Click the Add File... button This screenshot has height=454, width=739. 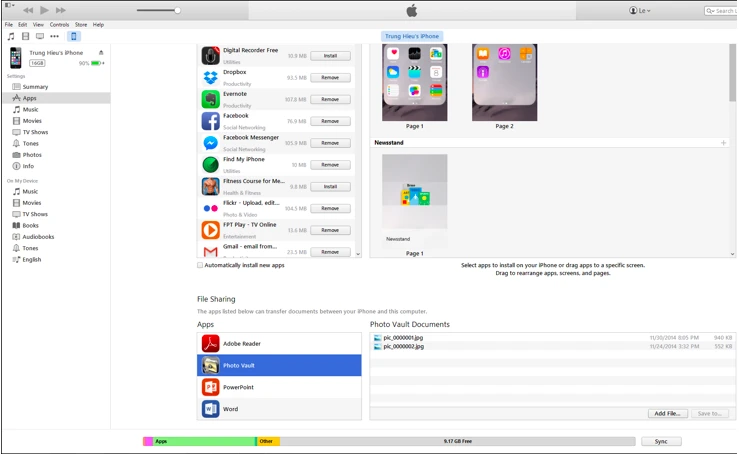[x=666, y=413]
